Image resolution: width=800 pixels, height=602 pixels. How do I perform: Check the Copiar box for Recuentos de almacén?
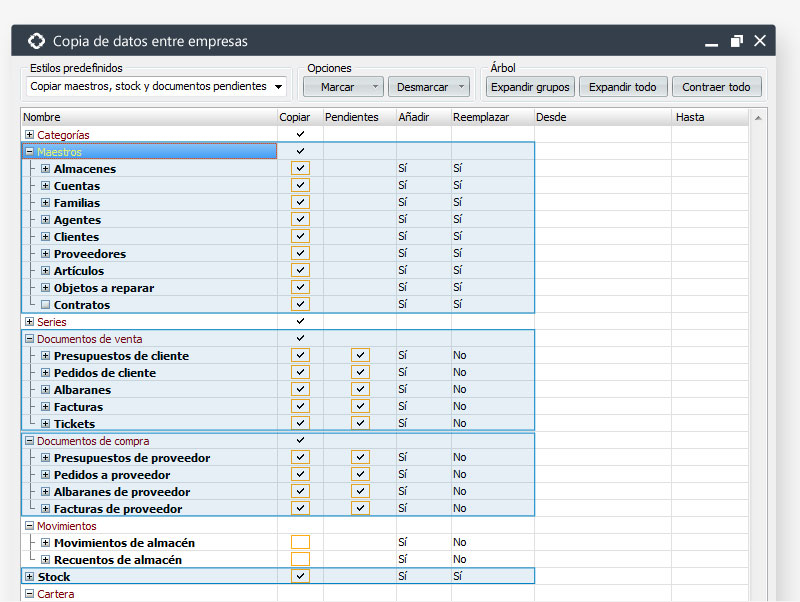(300, 560)
